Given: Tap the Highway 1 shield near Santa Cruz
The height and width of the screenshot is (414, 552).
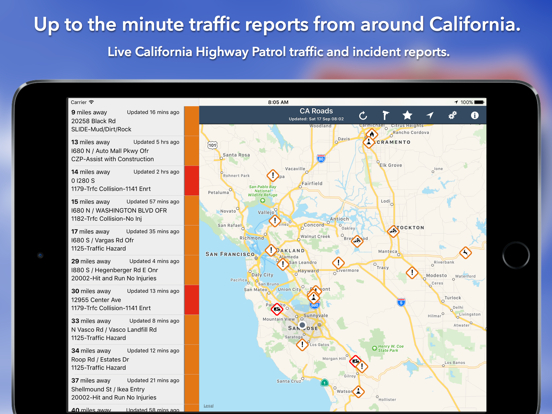Looking at the screenshot, I should pyautogui.click(x=324, y=382).
